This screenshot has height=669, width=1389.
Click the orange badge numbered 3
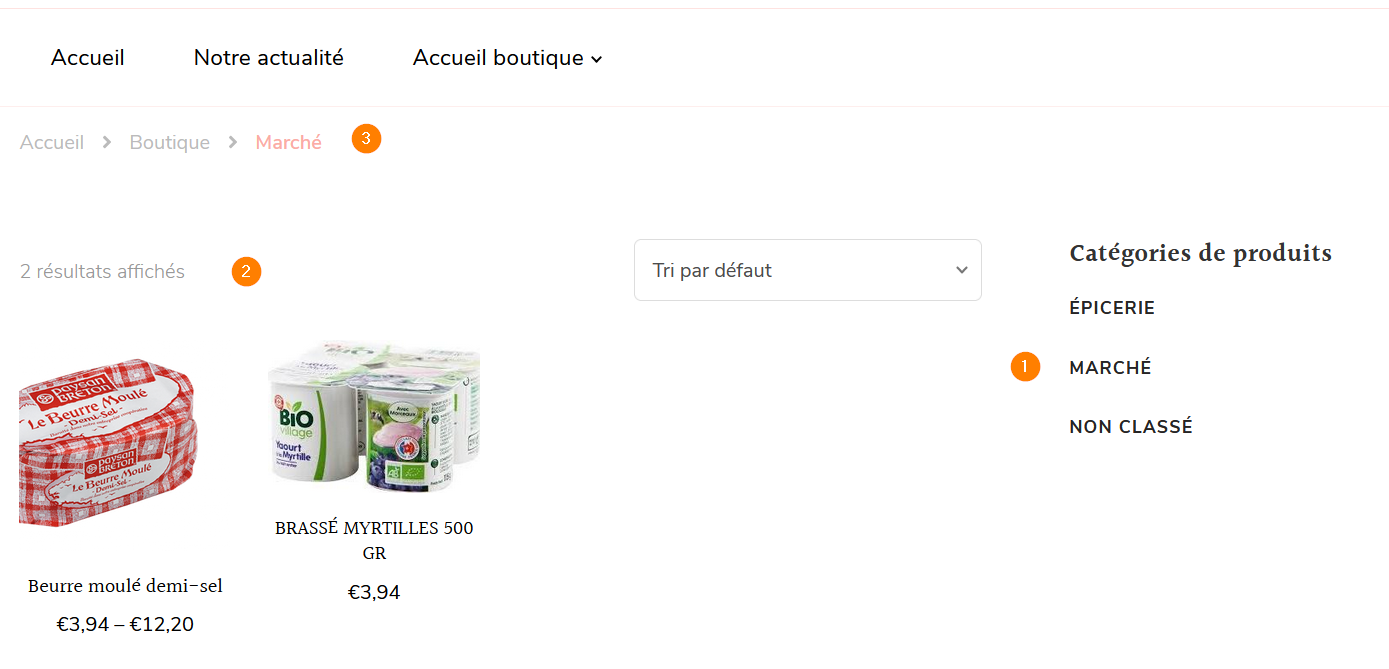366,139
